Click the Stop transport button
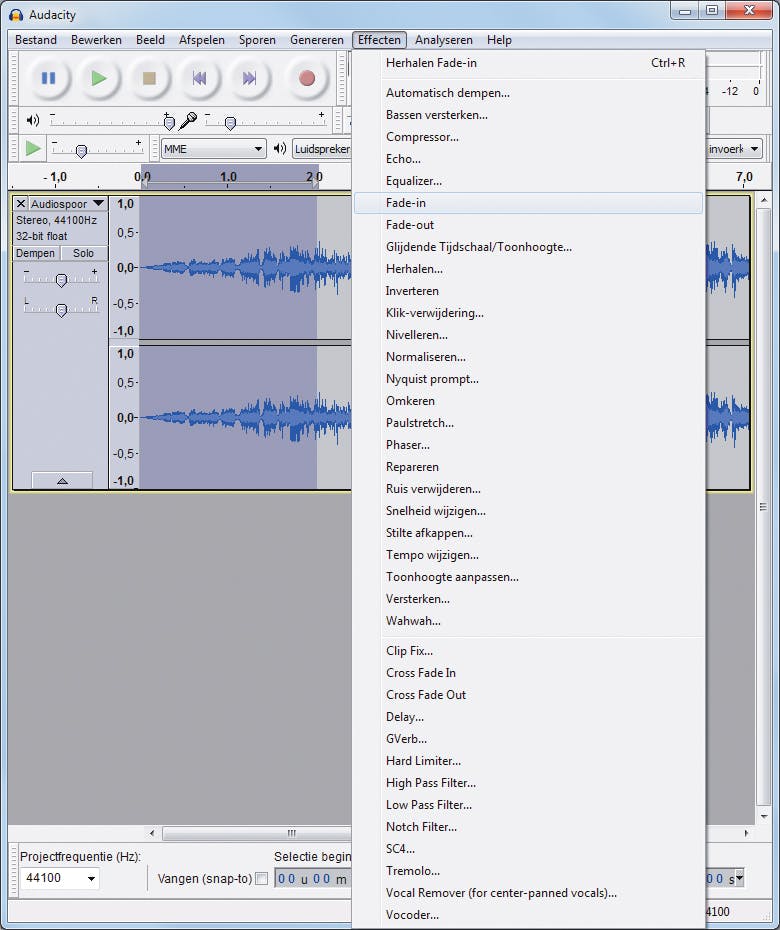Screen dimensions: 780x930 pyautogui.click(x=149, y=78)
